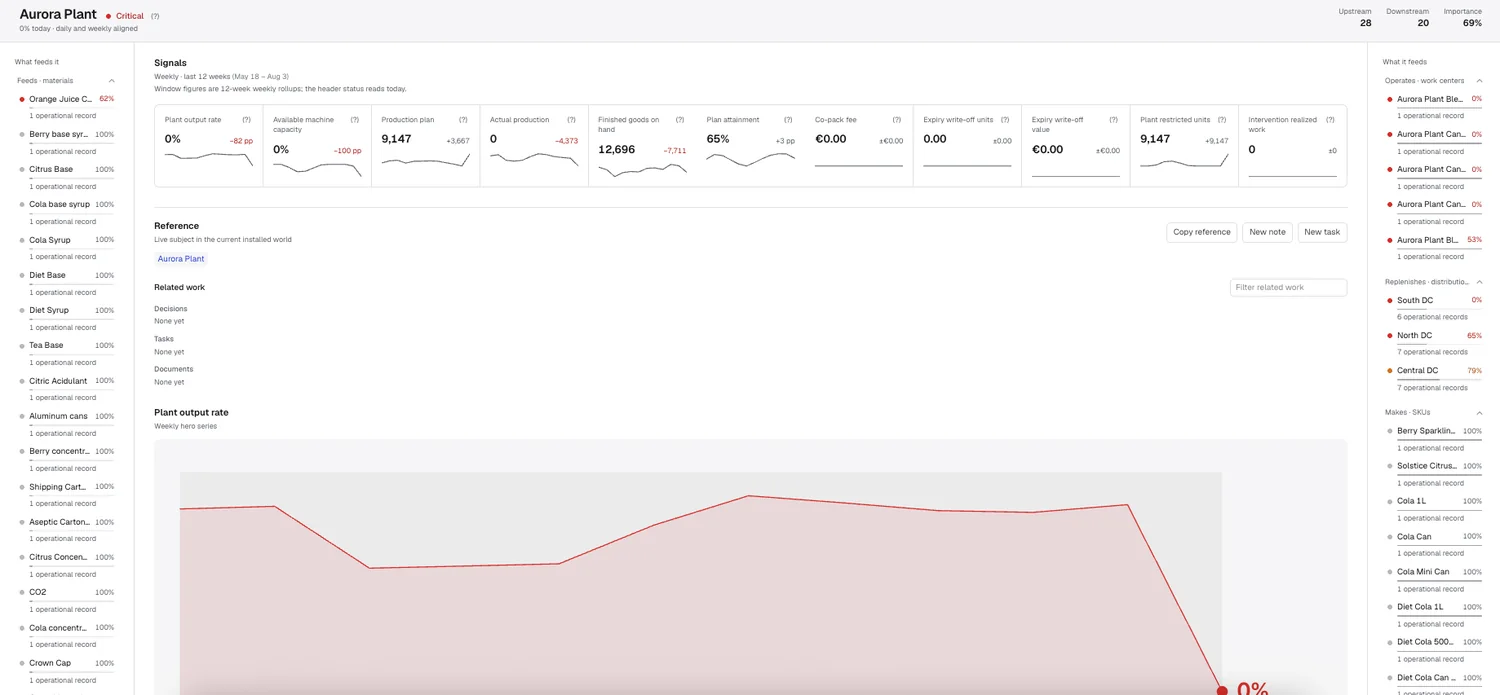This screenshot has width=1500, height=695.
Task: Open the (?) help on Production plan card
Action: coord(463,120)
